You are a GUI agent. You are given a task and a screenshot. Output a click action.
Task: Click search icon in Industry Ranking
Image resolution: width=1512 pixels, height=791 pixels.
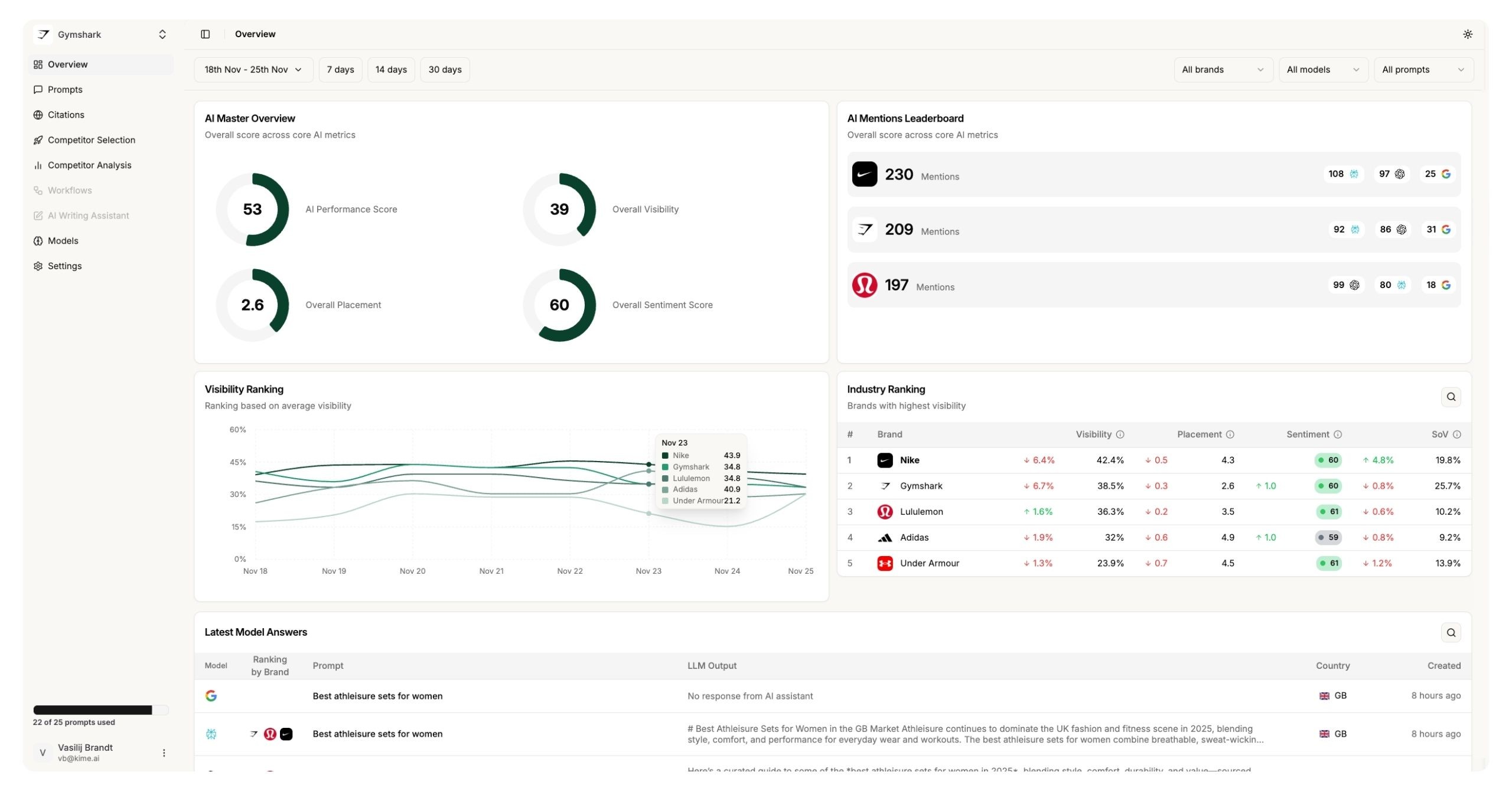pyautogui.click(x=1451, y=397)
